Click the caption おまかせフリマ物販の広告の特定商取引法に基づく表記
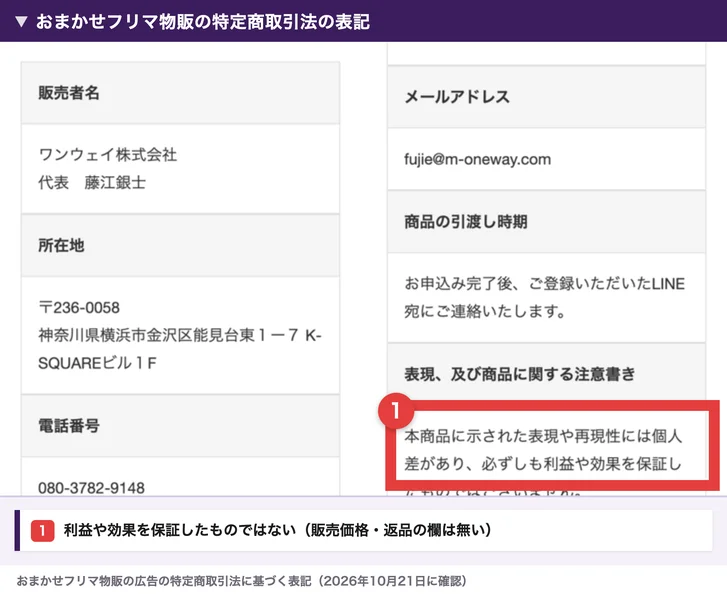The image size is (727, 600). coord(165,581)
